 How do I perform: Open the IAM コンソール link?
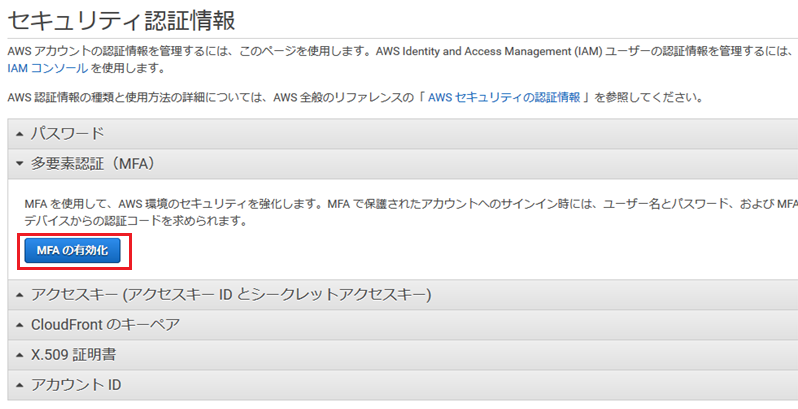48,68
